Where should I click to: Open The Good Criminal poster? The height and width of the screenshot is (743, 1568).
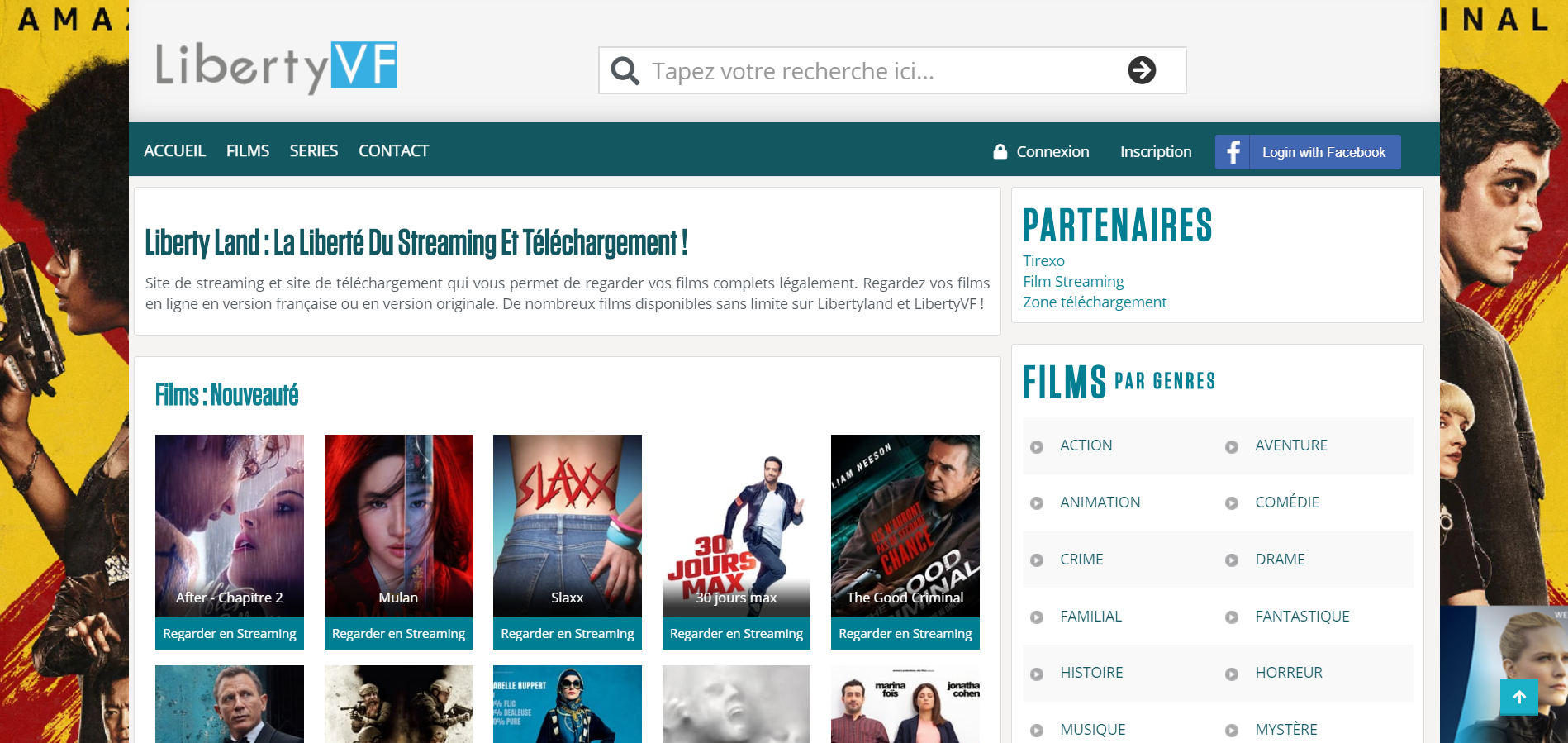point(905,526)
